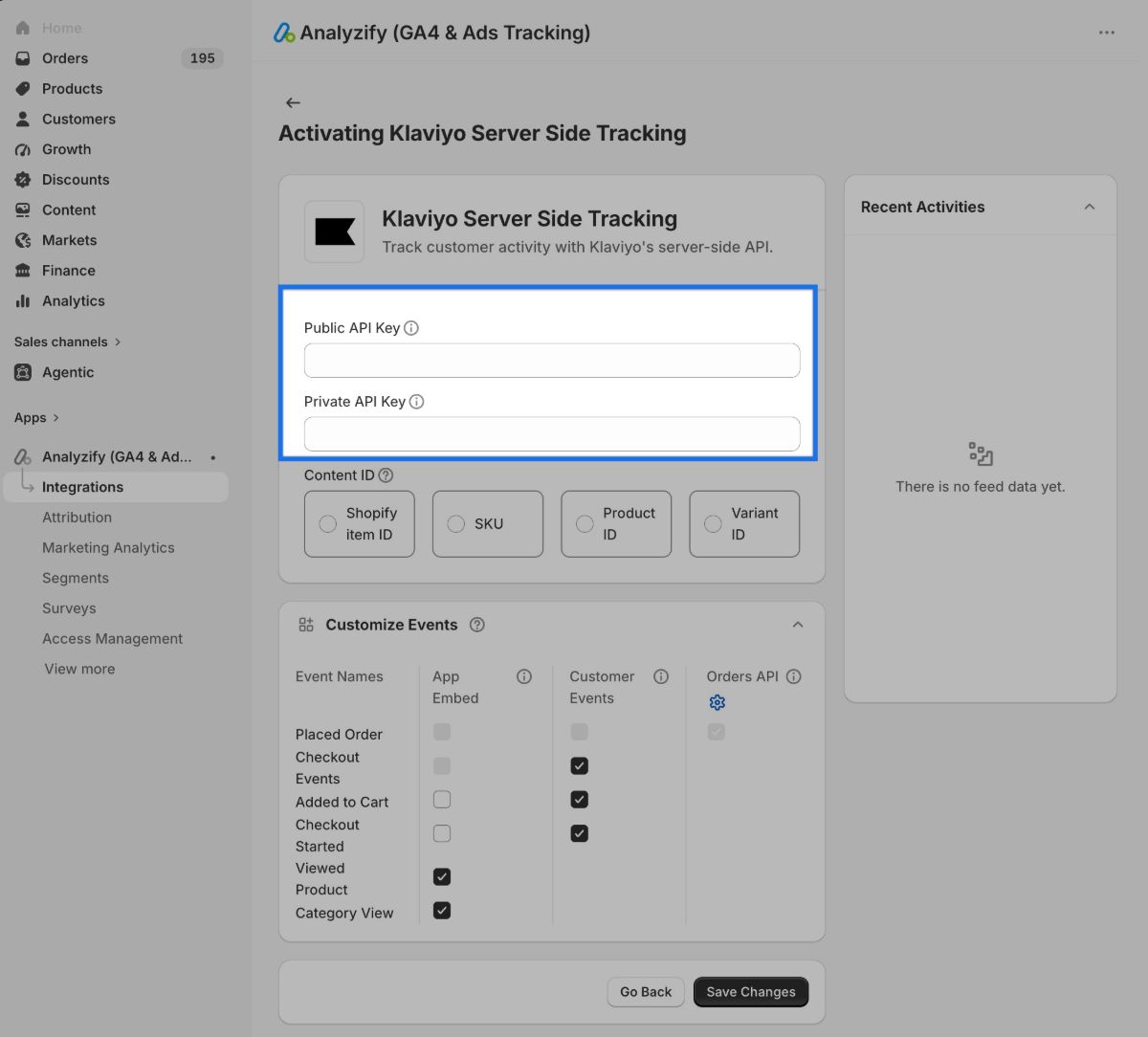This screenshot has height=1037, width=1148.
Task: Click the Customize Events grid icon
Action: pos(306,625)
